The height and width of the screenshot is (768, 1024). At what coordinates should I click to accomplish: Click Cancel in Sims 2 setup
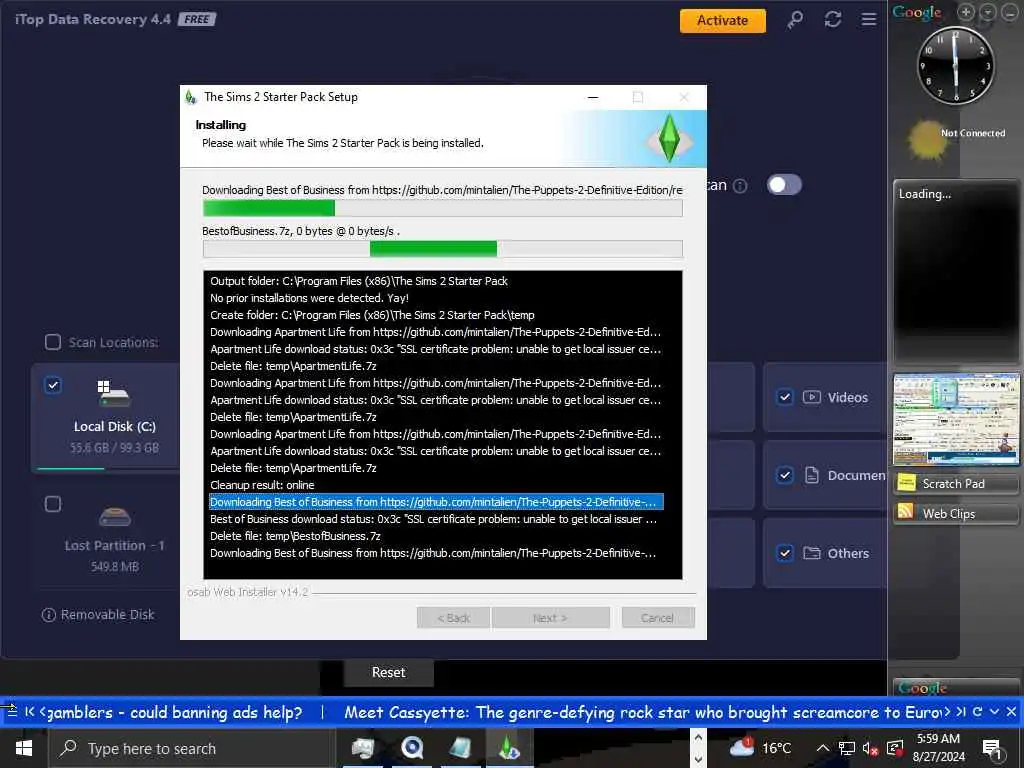click(658, 618)
